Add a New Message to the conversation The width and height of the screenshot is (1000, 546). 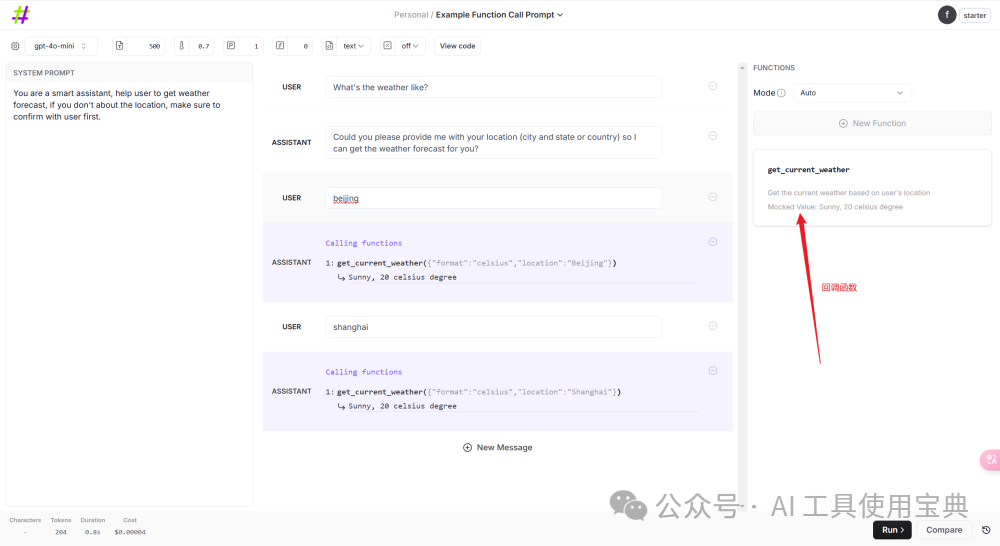(498, 448)
